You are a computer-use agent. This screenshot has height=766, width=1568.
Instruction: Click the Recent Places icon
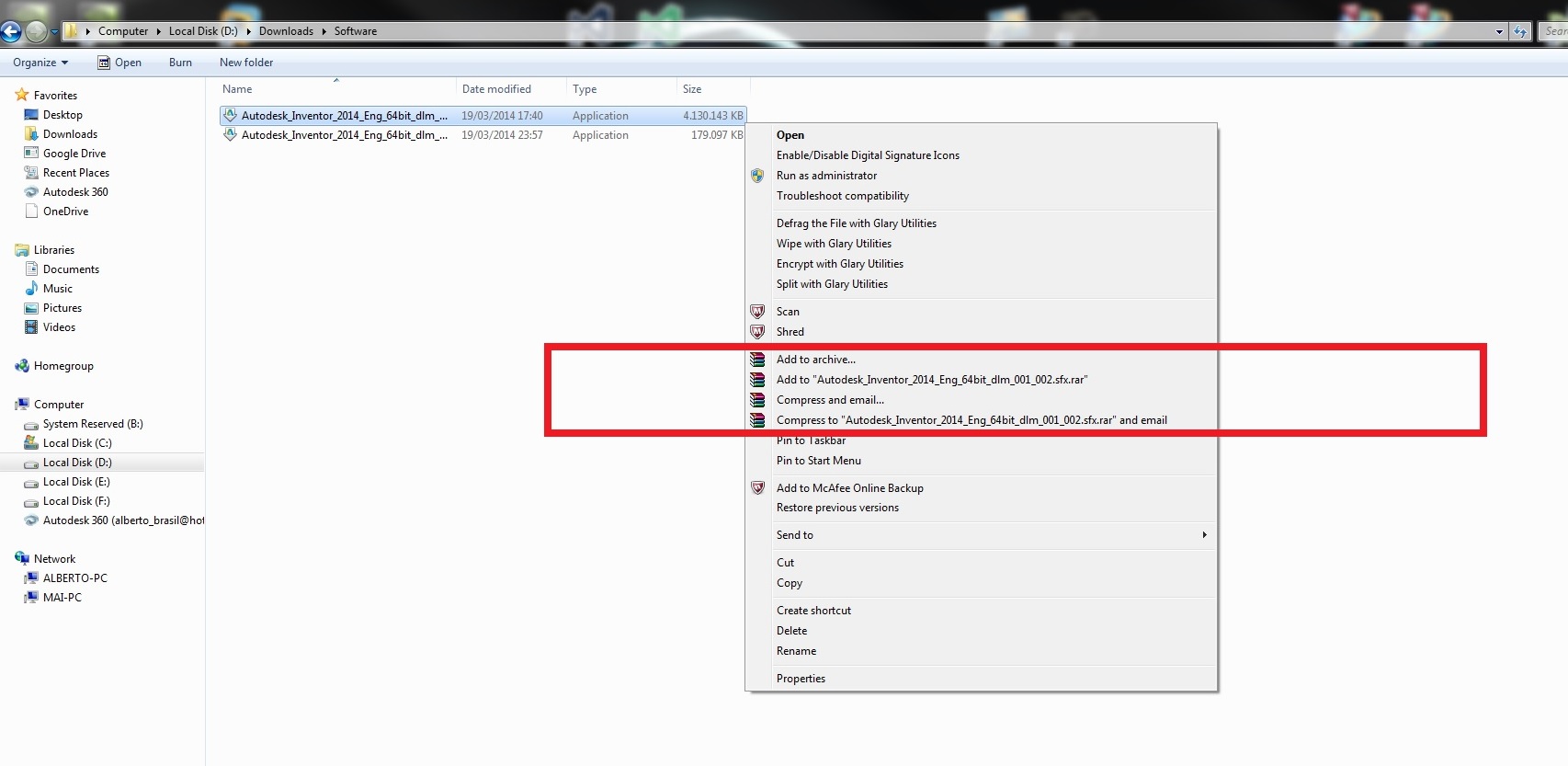coord(31,173)
